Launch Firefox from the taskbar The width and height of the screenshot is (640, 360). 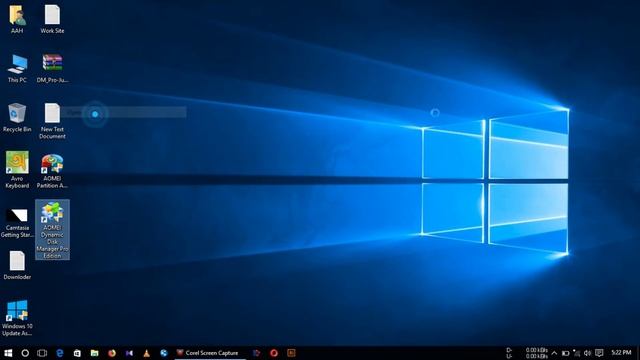pyautogui.click(x=112, y=353)
